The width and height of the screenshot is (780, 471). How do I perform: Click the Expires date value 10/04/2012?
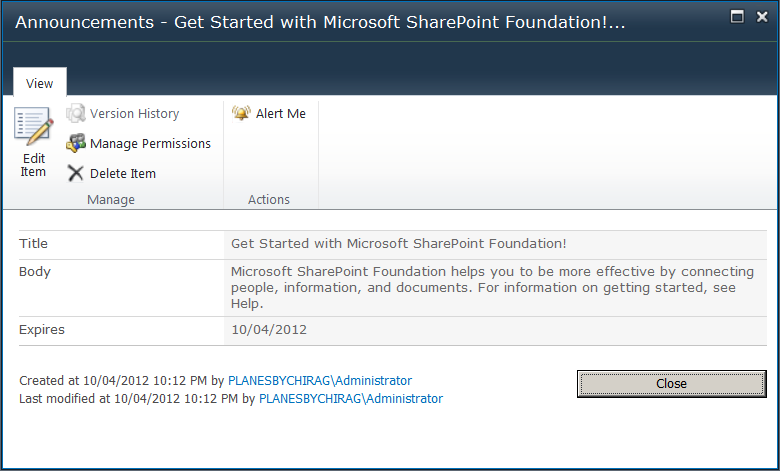tap(269, 330)
